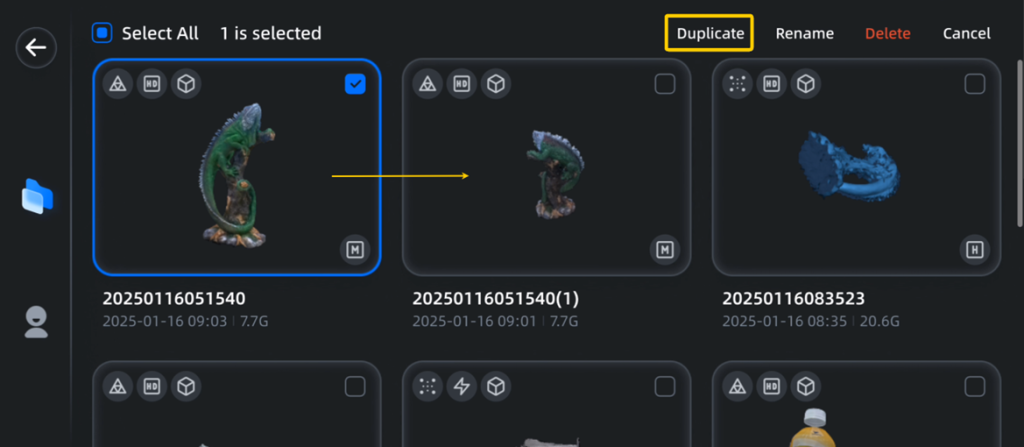The height and width of the screenshot is (447, 1024).
Task: Click cube icon on project 20250116083523
Action: (x=805, y=84)
